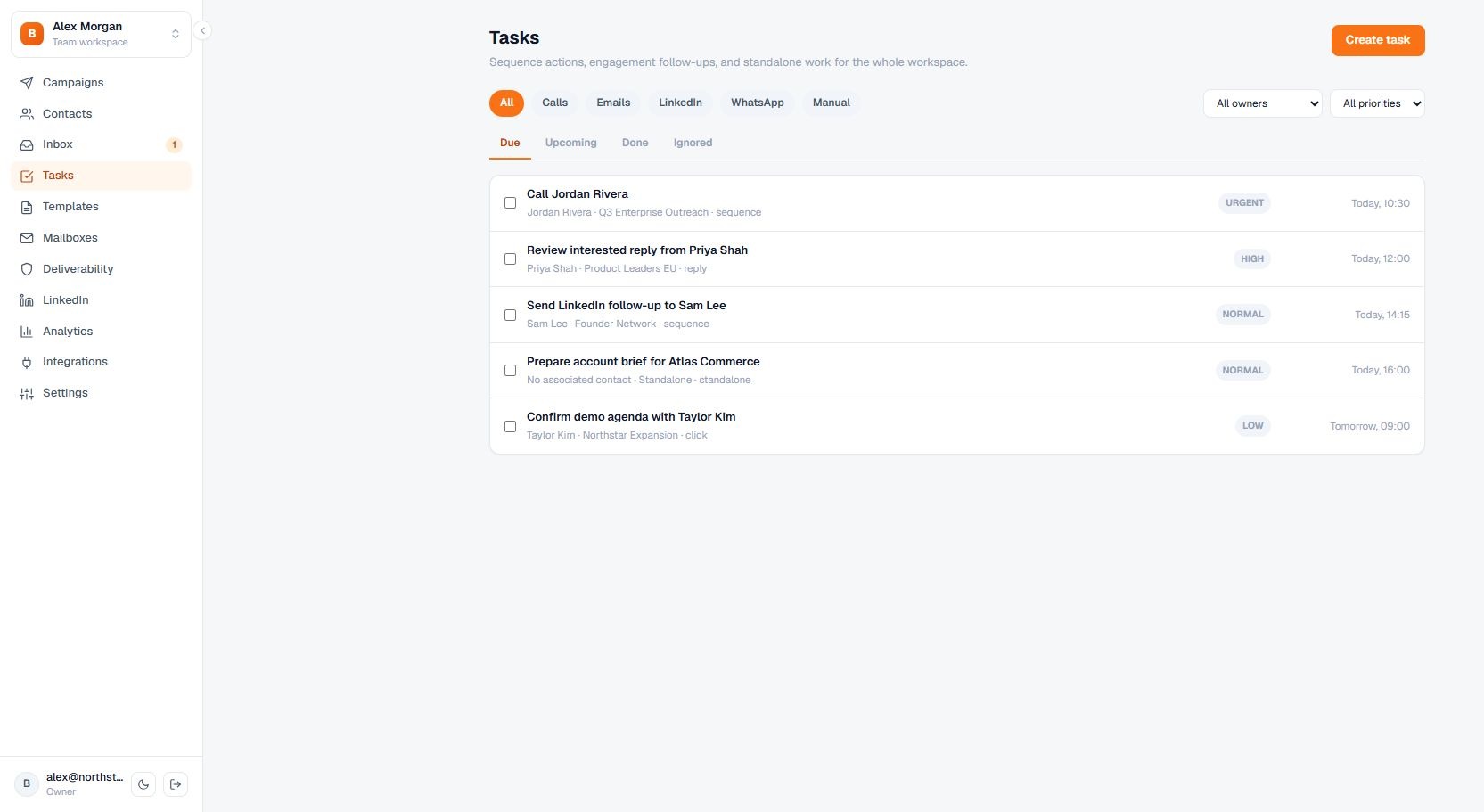Click the NORMAL badge on Atlas Commerce task
Viewport: 1484px width, 812px height.
[x=1243, y=371]
